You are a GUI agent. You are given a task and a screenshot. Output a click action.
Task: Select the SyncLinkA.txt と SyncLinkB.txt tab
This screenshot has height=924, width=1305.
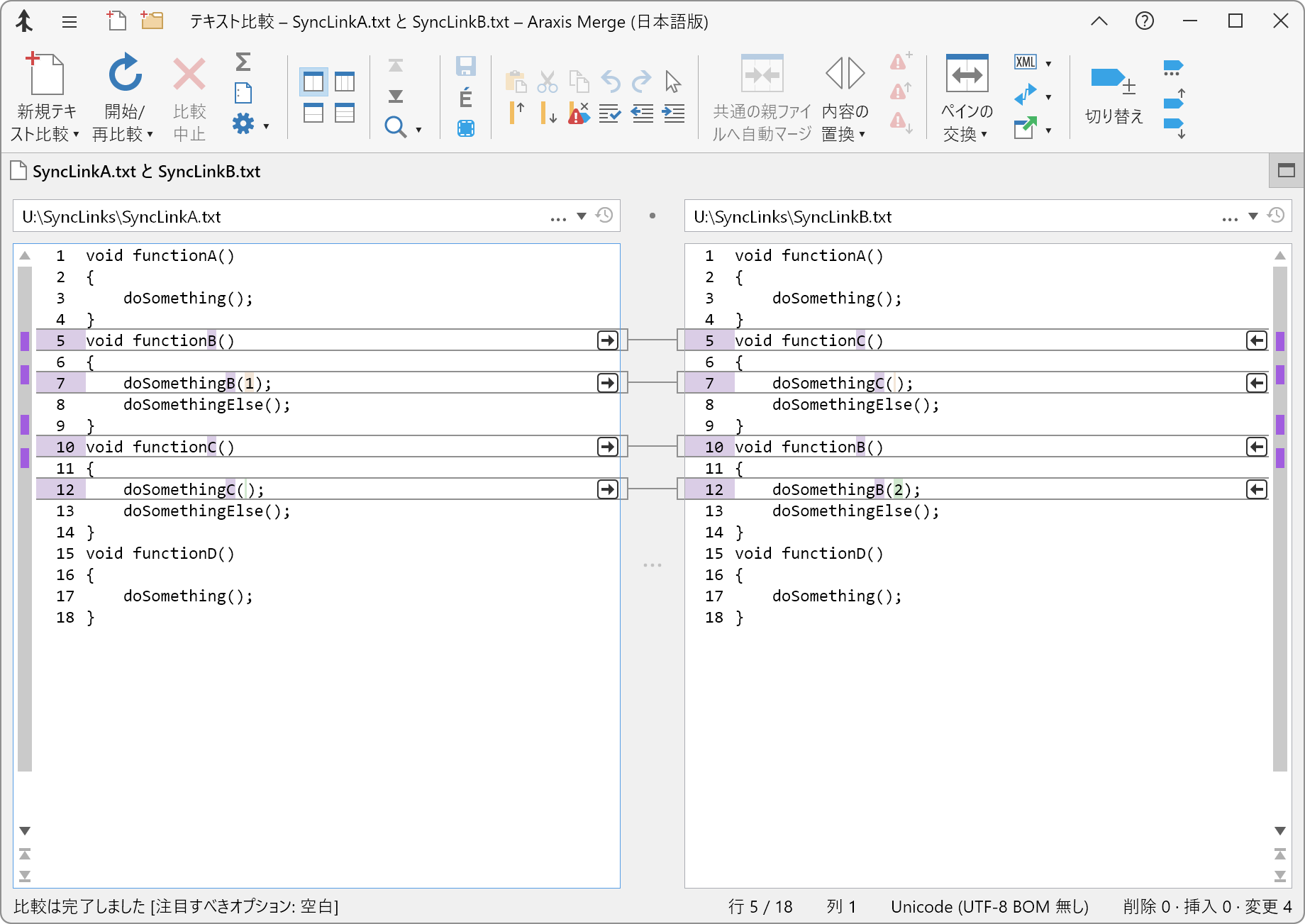(x=146, y=172)
